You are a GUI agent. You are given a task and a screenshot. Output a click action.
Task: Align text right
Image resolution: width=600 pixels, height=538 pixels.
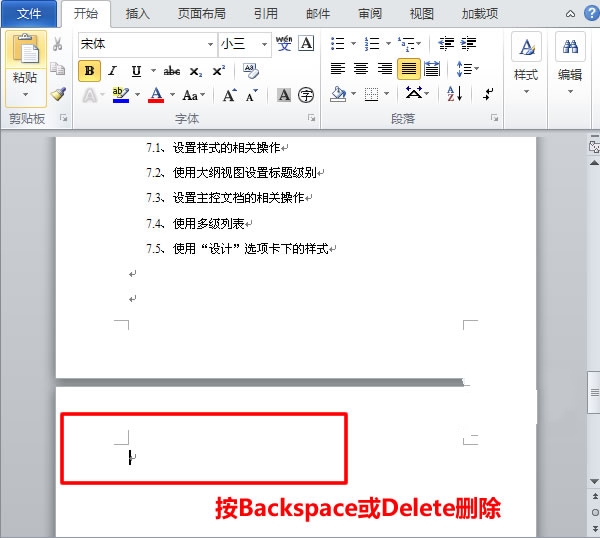click(385, 69)
